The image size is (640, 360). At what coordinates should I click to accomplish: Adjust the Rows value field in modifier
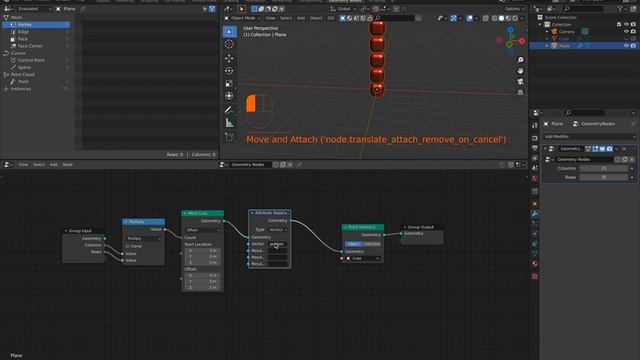604,177
